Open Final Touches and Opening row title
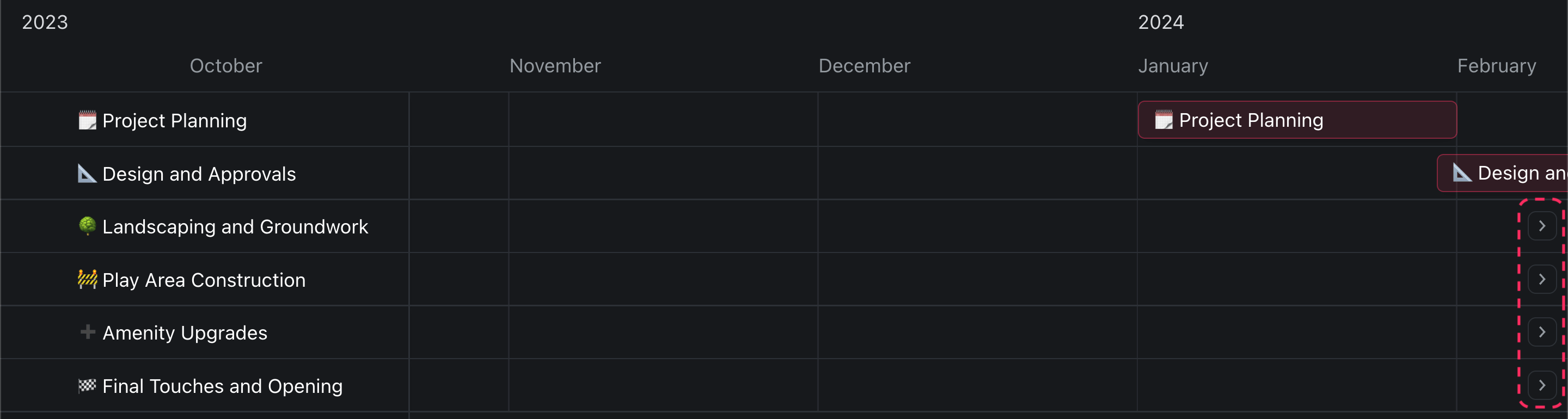This screenshot has width=1568, height=419. click(x=222, y=386)
